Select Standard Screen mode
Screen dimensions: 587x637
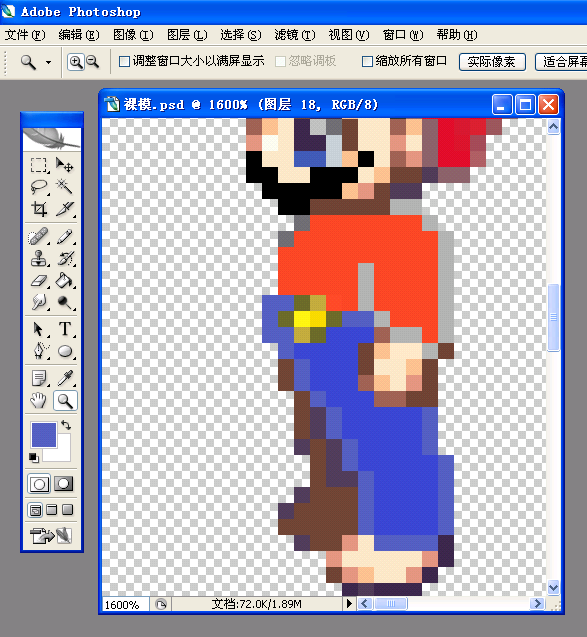(35, 510)
